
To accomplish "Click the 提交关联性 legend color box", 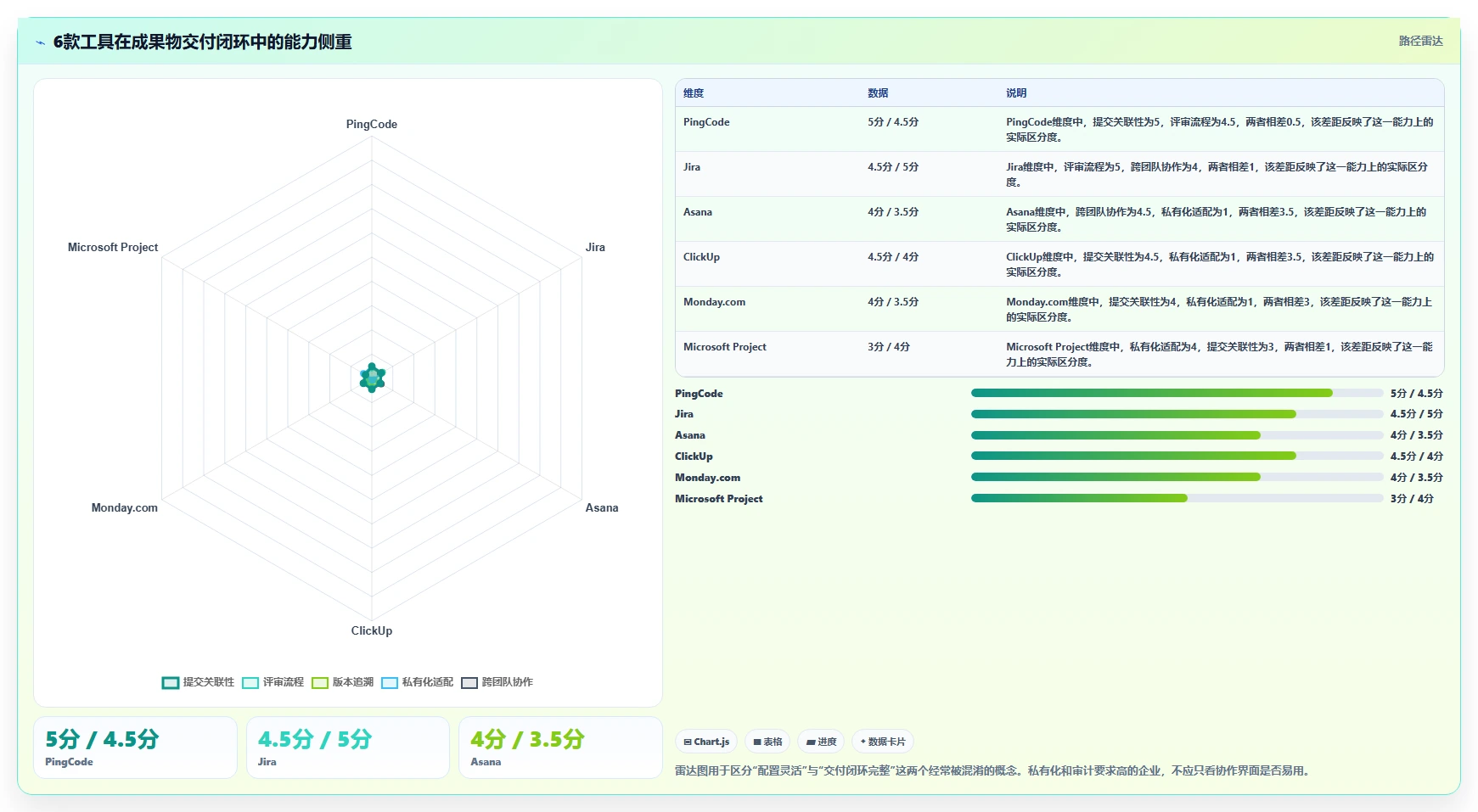I will pos(171,683).
